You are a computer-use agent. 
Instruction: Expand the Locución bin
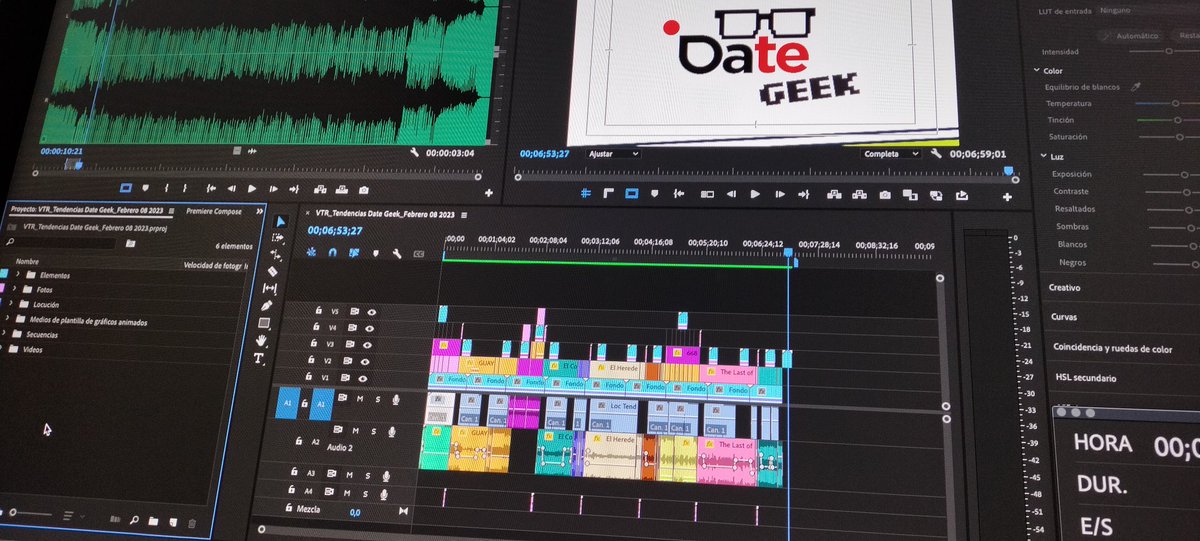(x=13, y=304)
